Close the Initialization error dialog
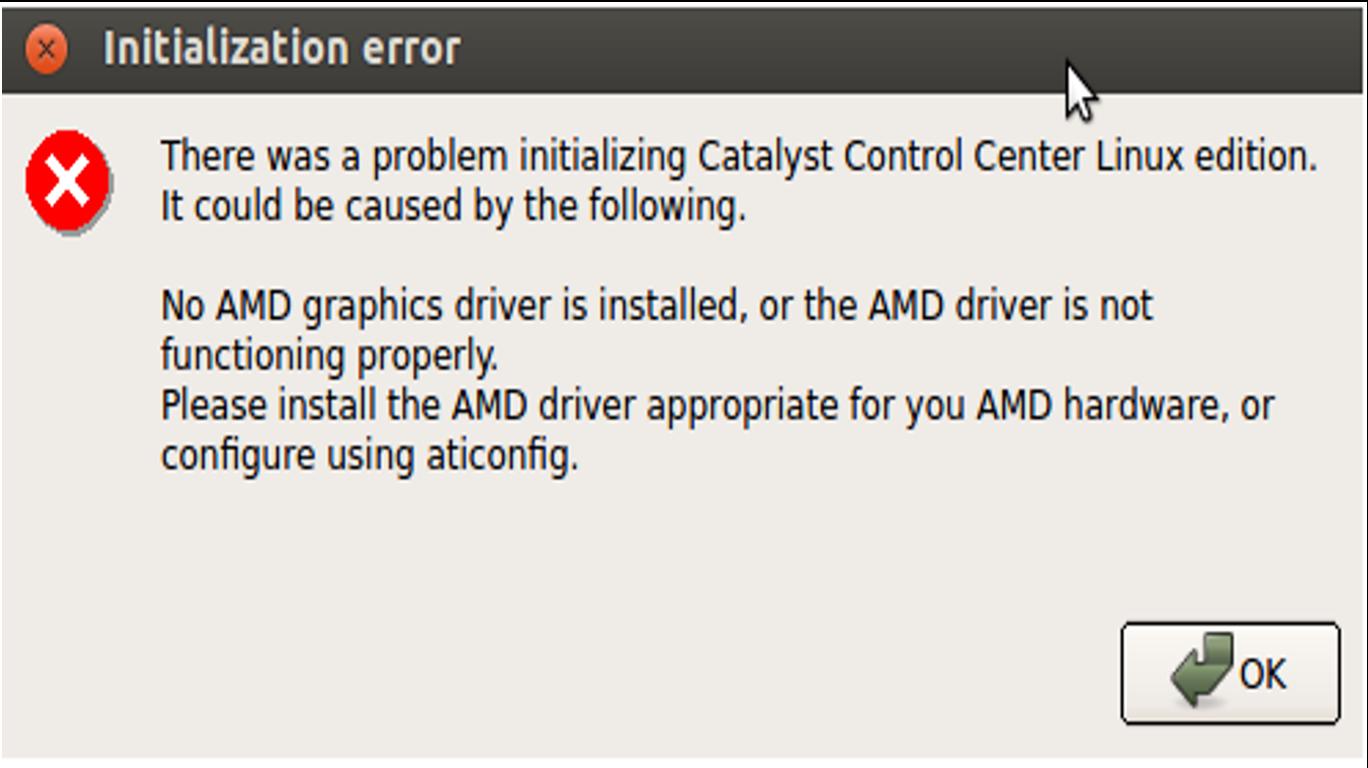The image size is (1368, 768). tap(46, 48)
